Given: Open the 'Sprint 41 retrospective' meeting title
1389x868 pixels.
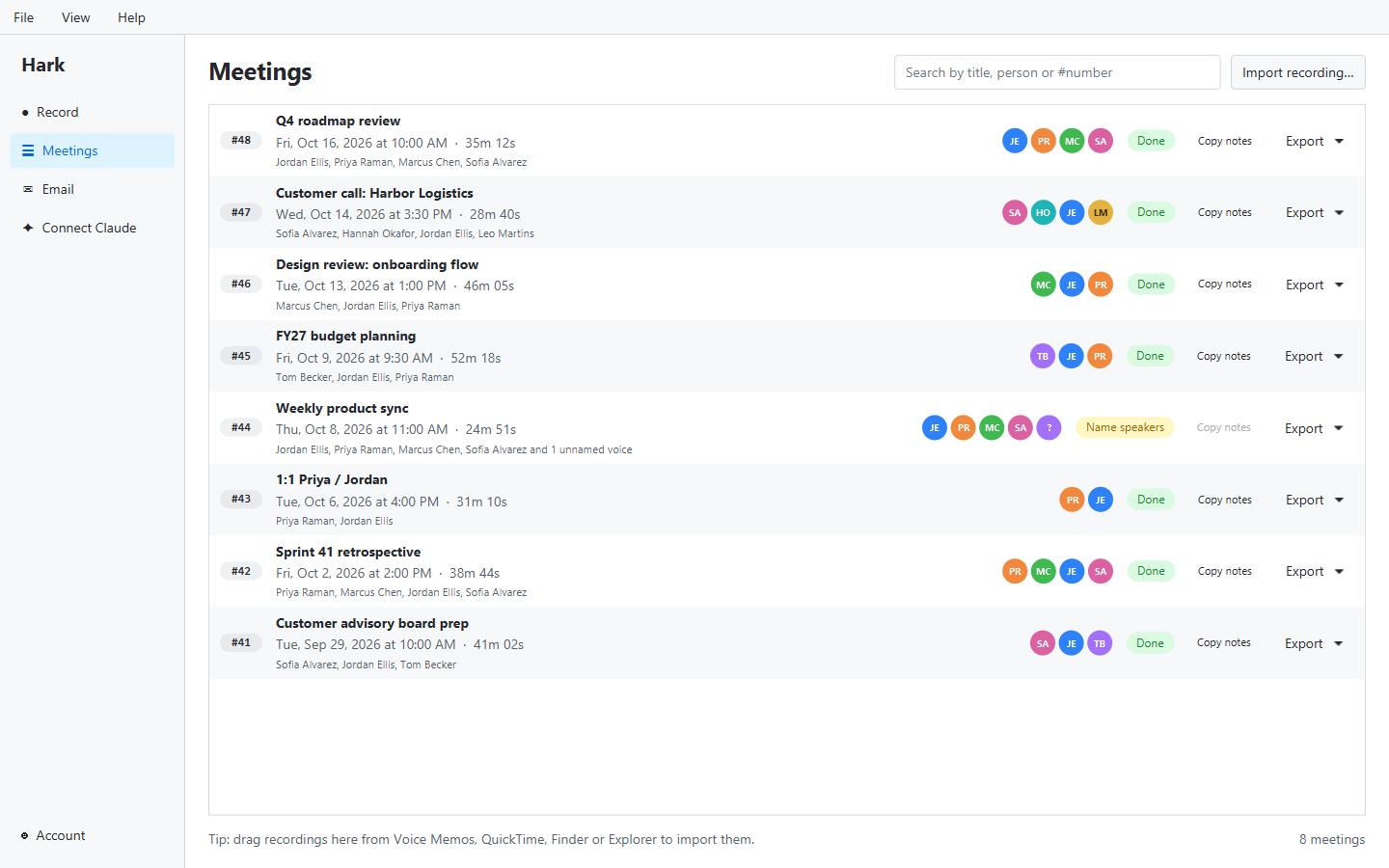Looking at the screenshot, I should pyautogui.click(x=348, y=552).
